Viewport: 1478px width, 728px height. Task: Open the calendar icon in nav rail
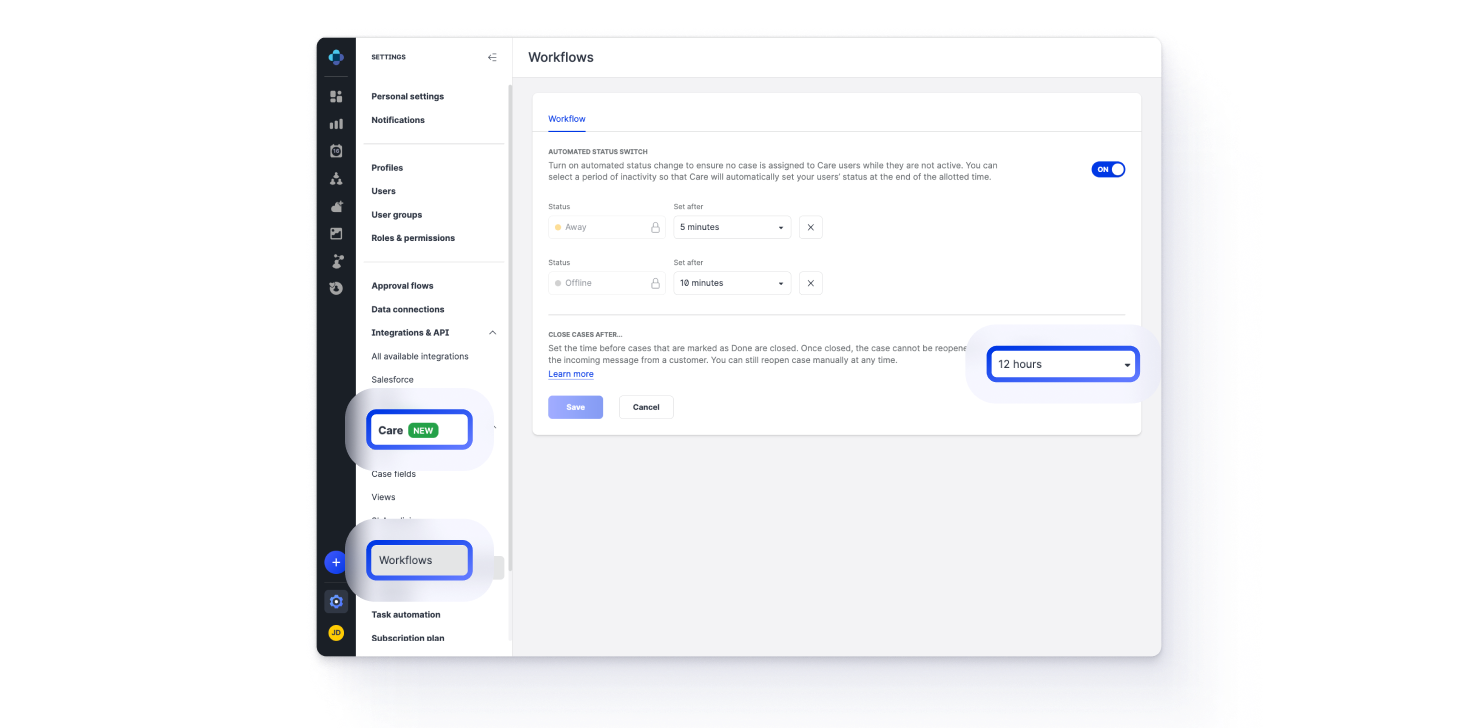click(x=336, y=151)
